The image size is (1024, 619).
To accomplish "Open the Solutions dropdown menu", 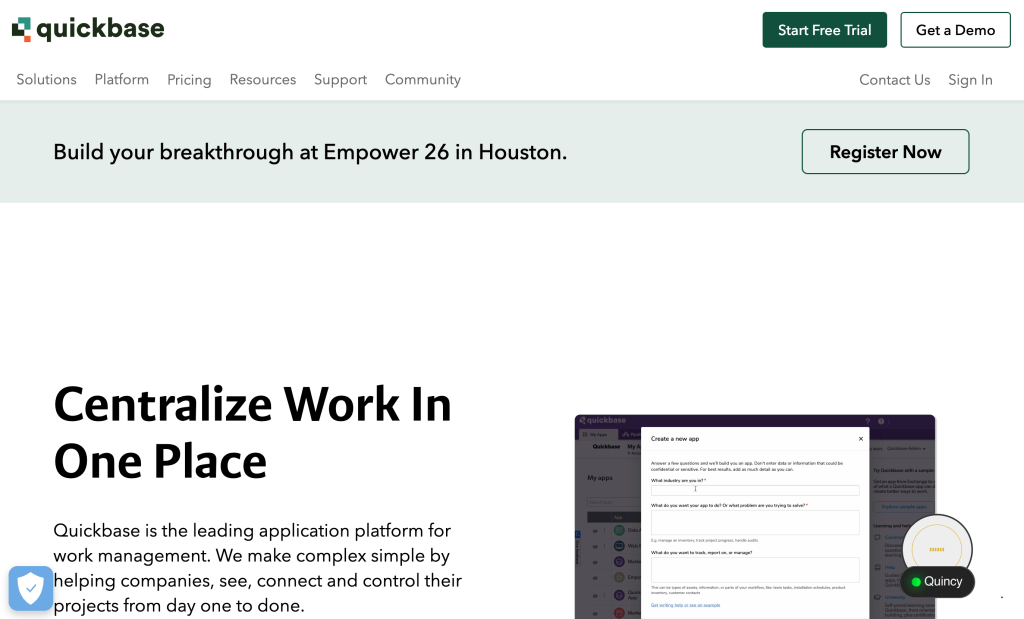I will pos(46,79).
